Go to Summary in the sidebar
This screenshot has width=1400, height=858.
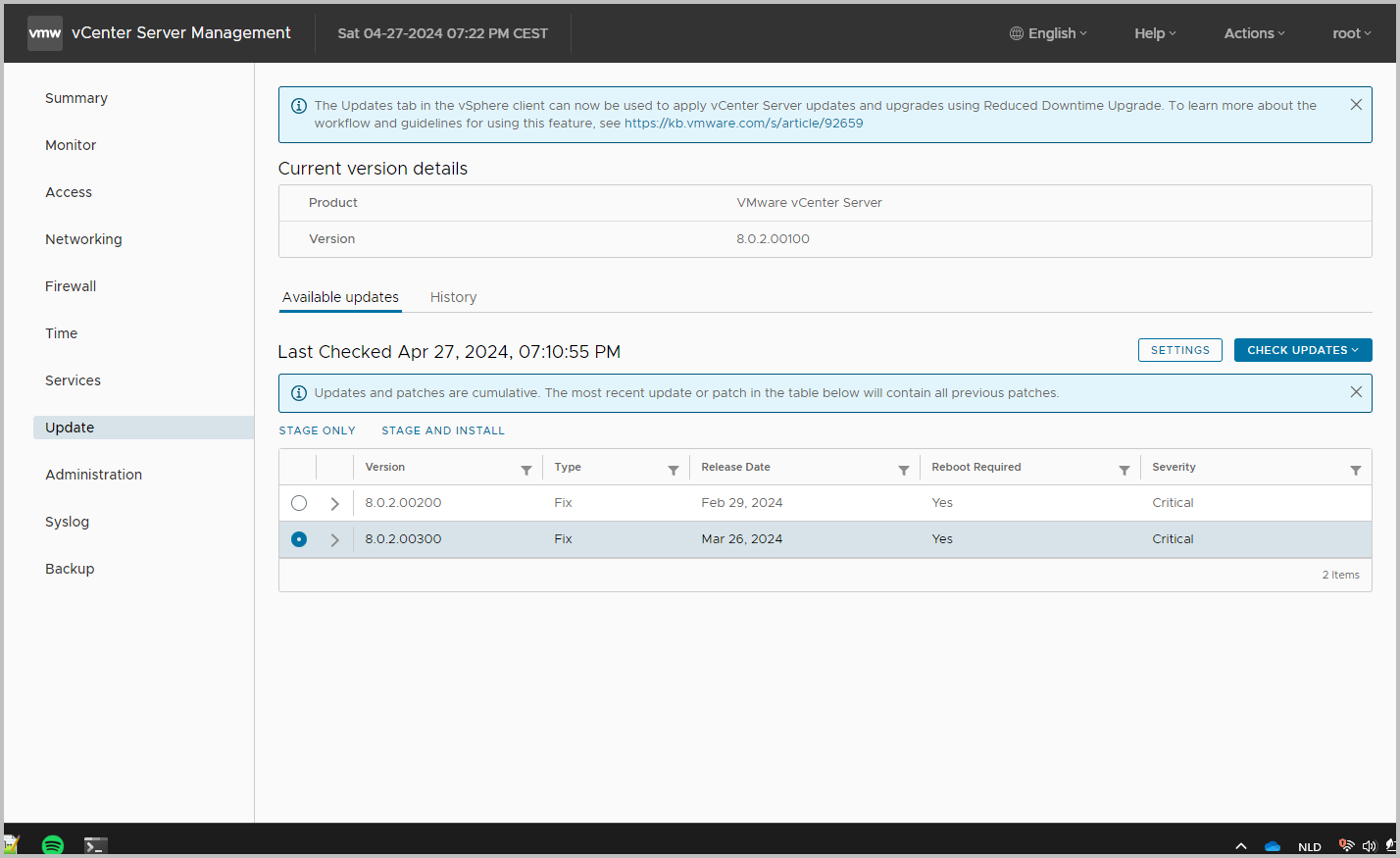tap(76, 98)
